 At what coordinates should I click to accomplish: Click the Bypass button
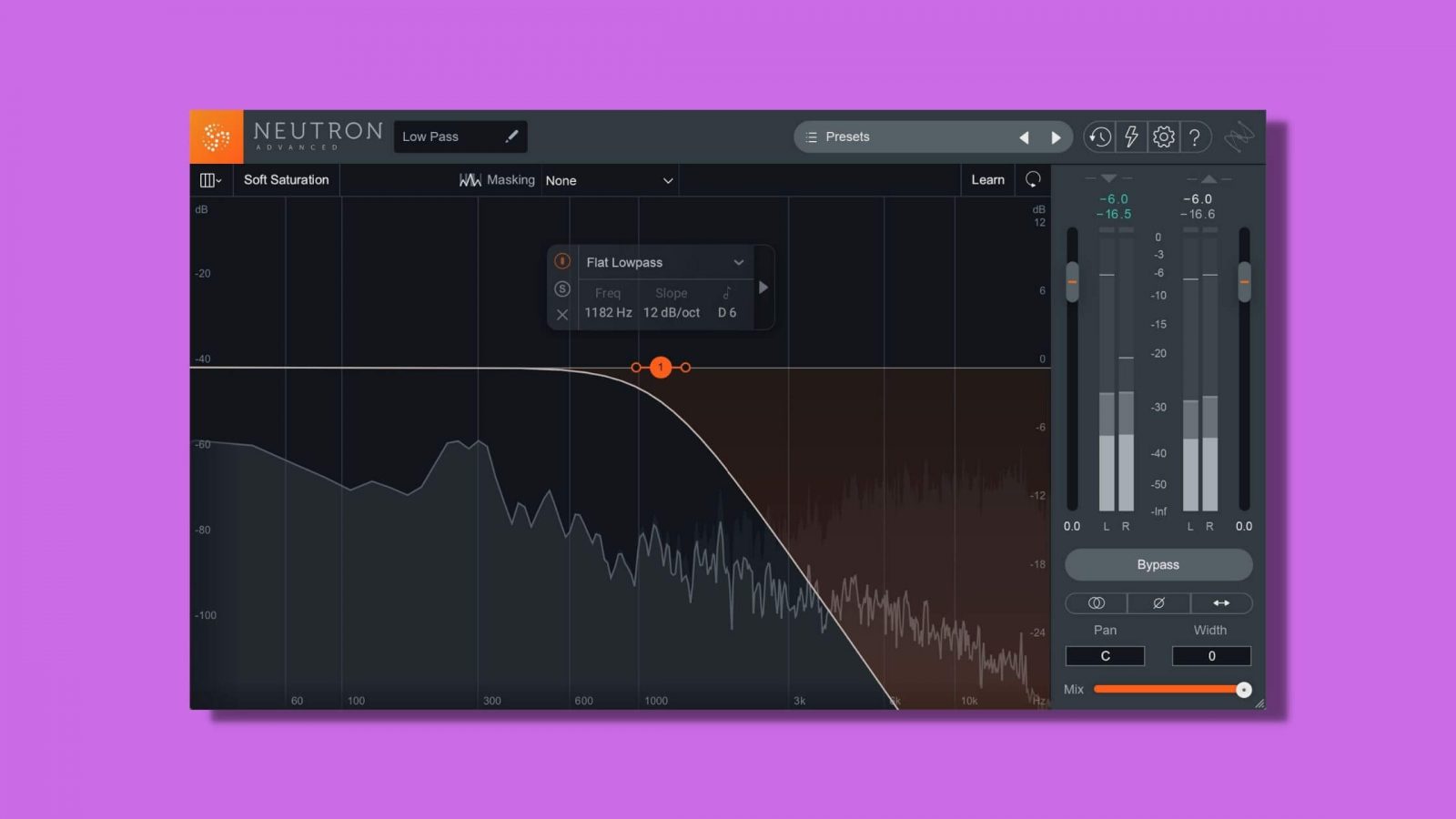click(1157, 565)
